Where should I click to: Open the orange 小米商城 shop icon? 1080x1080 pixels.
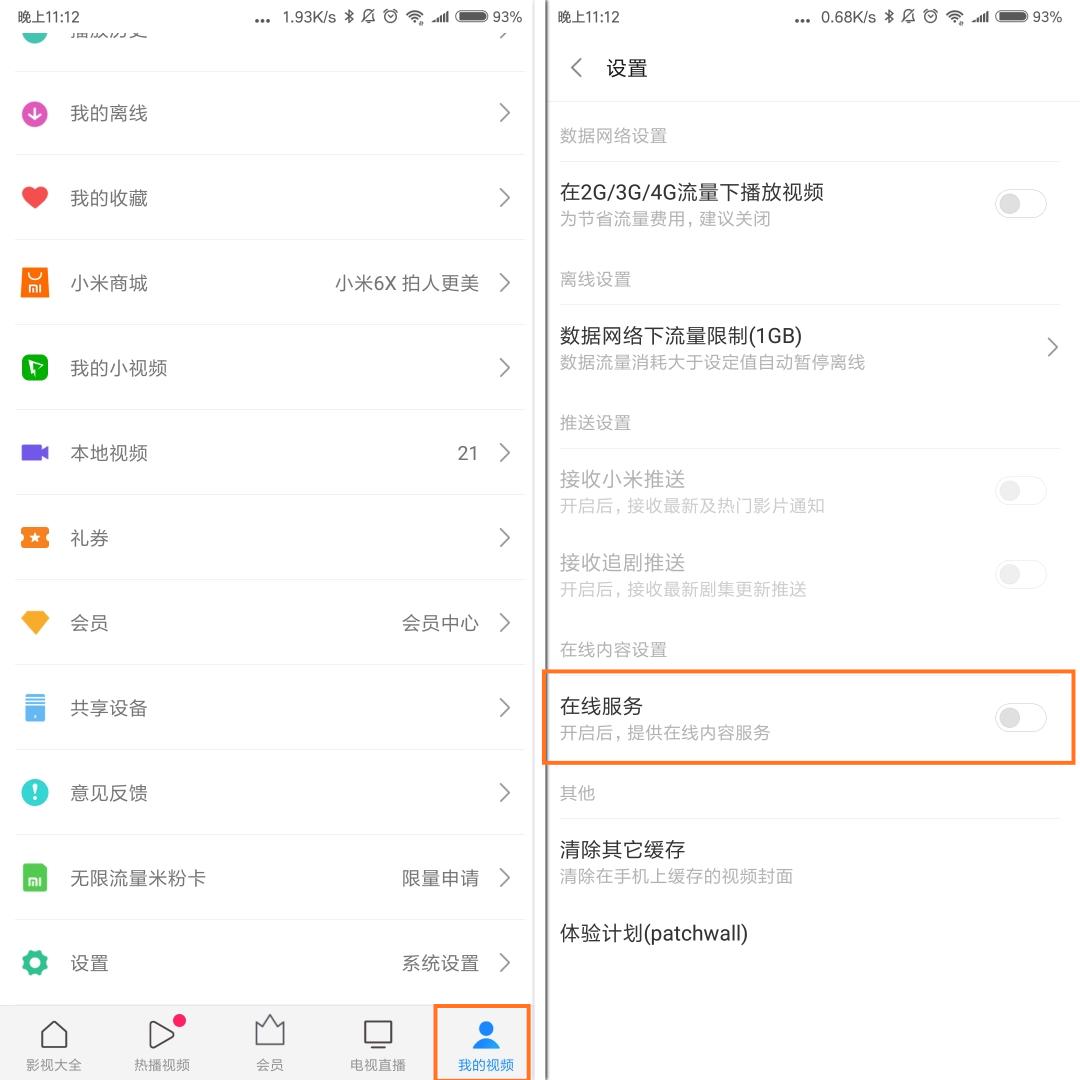point(34,282)
